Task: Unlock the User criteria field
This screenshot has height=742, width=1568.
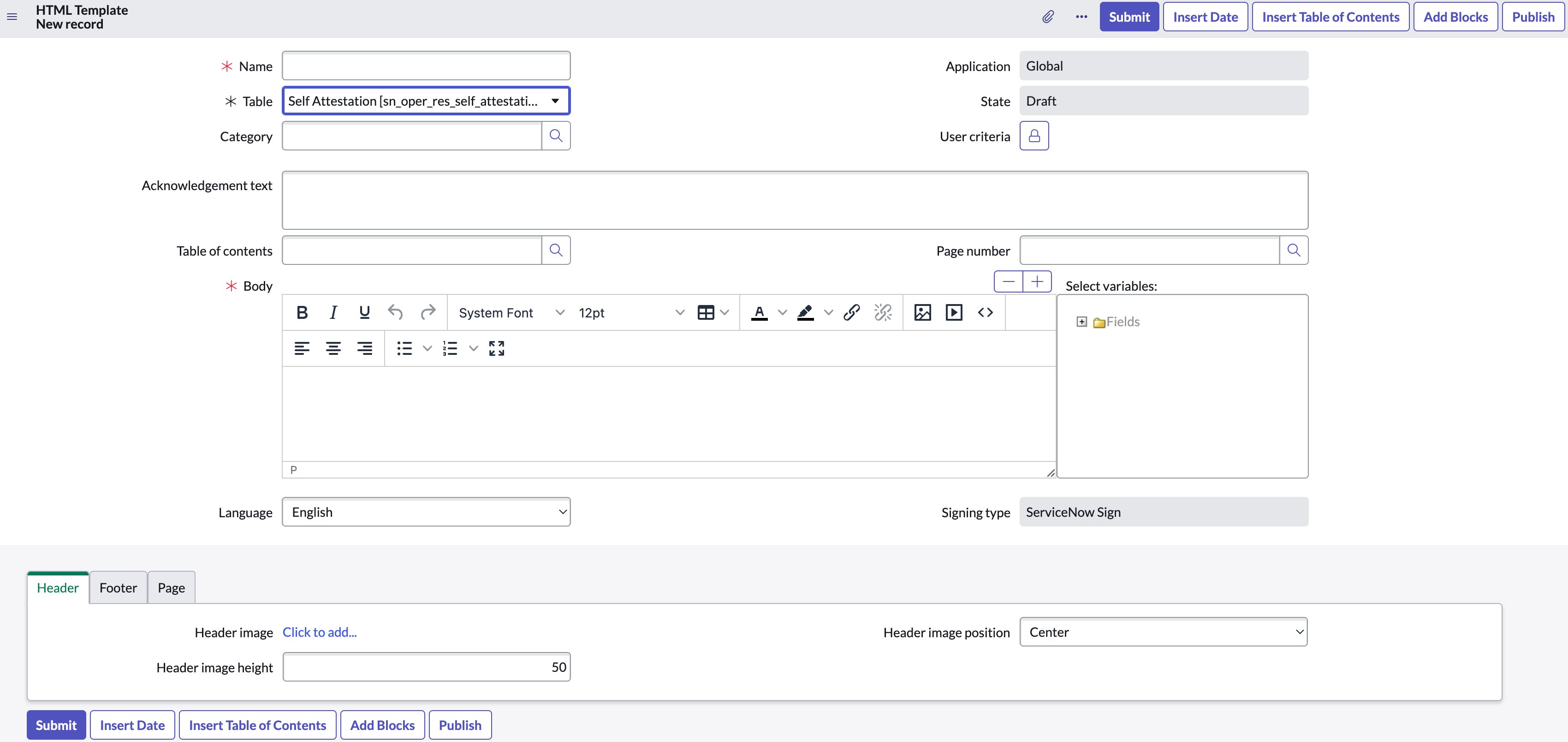Action: point(1033,136)
